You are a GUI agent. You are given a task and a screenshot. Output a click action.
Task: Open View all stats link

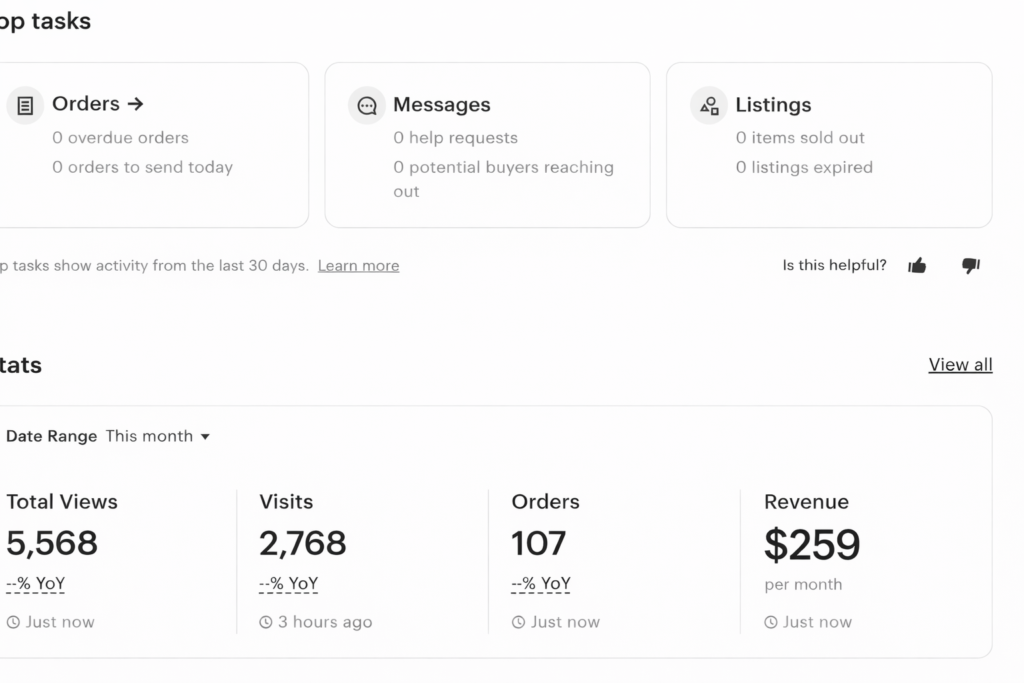(x=960, y=364)
